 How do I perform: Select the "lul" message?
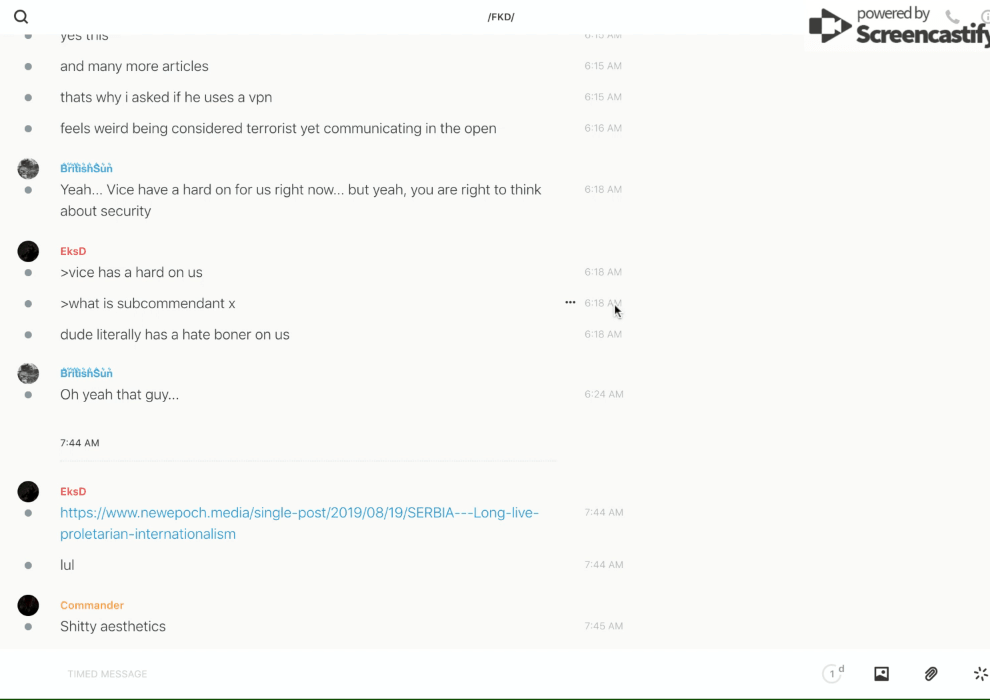[x=67, y=565]
